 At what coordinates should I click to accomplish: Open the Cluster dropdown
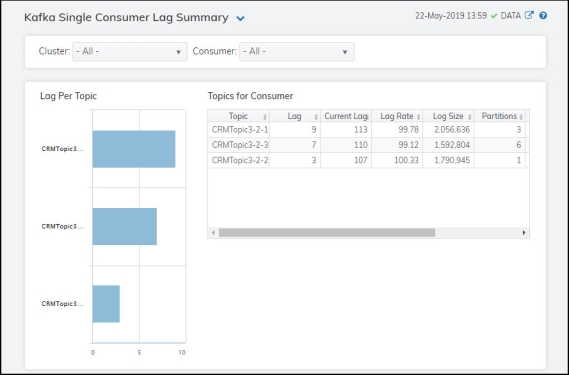click(130, 52)
